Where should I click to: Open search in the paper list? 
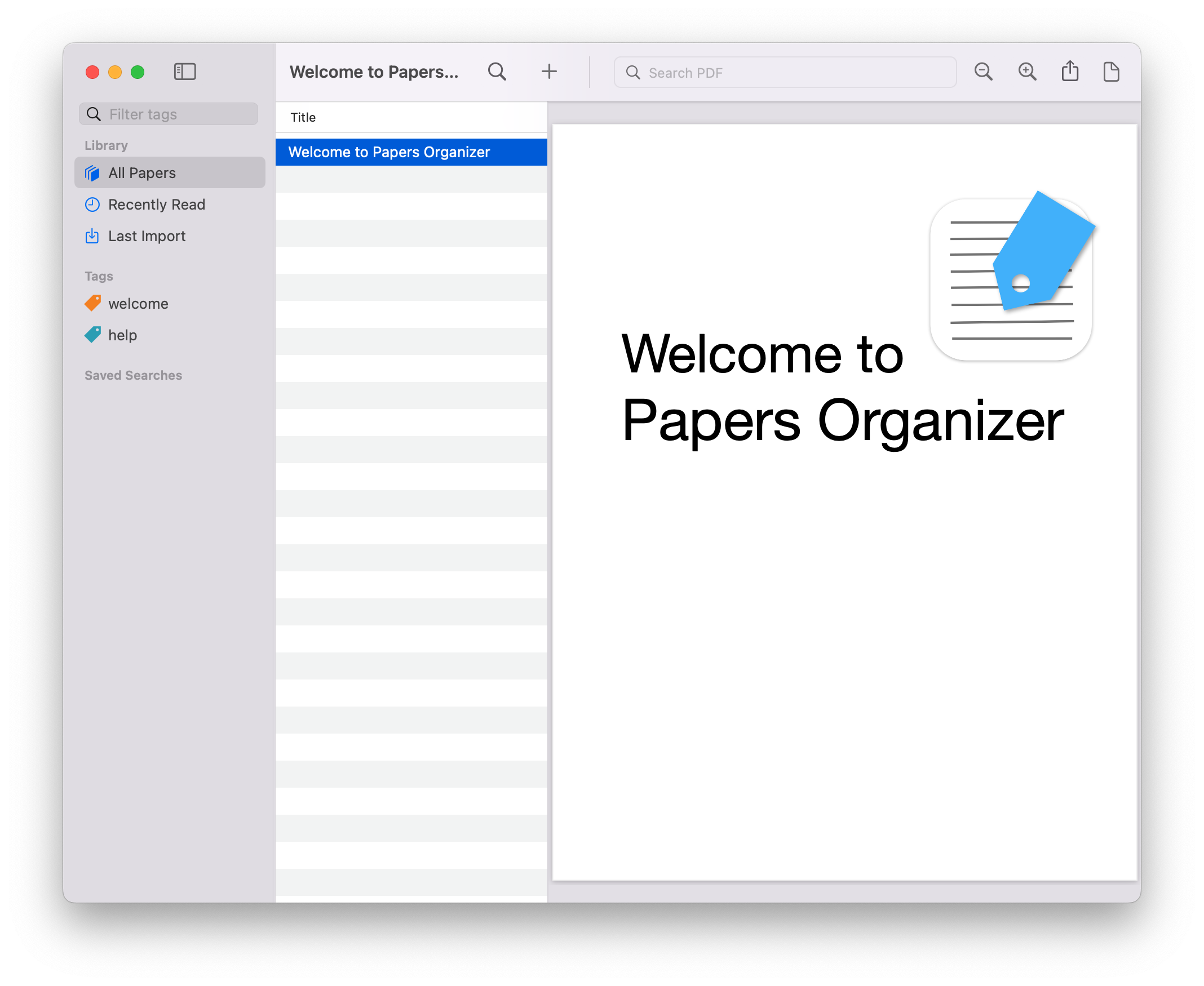[497, 72]
